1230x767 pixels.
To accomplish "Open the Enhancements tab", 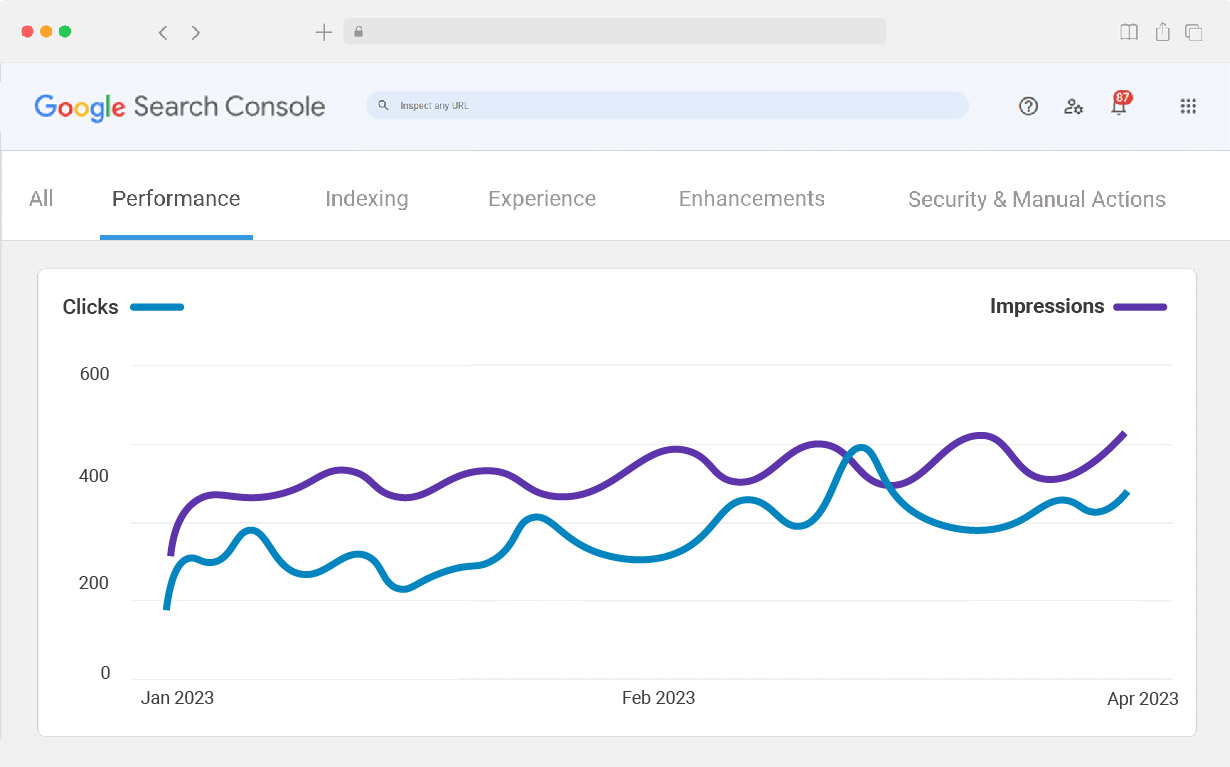I will [x=751, y=199].
